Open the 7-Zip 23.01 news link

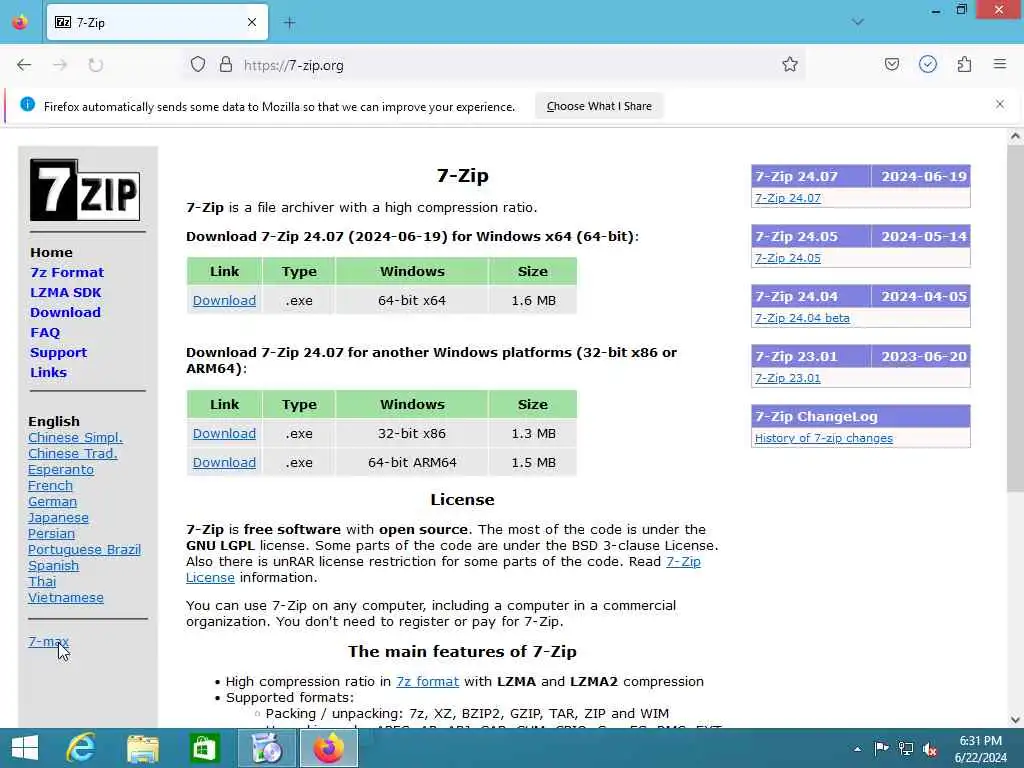click(788, 378)
